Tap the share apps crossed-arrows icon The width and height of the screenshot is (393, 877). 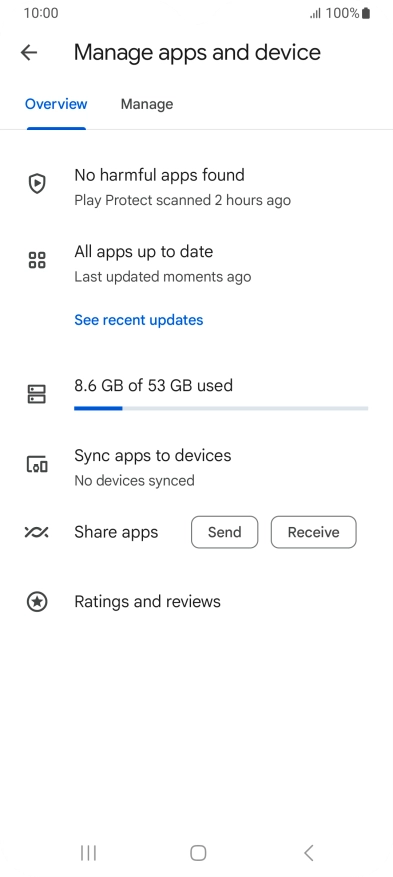[37, 532]
